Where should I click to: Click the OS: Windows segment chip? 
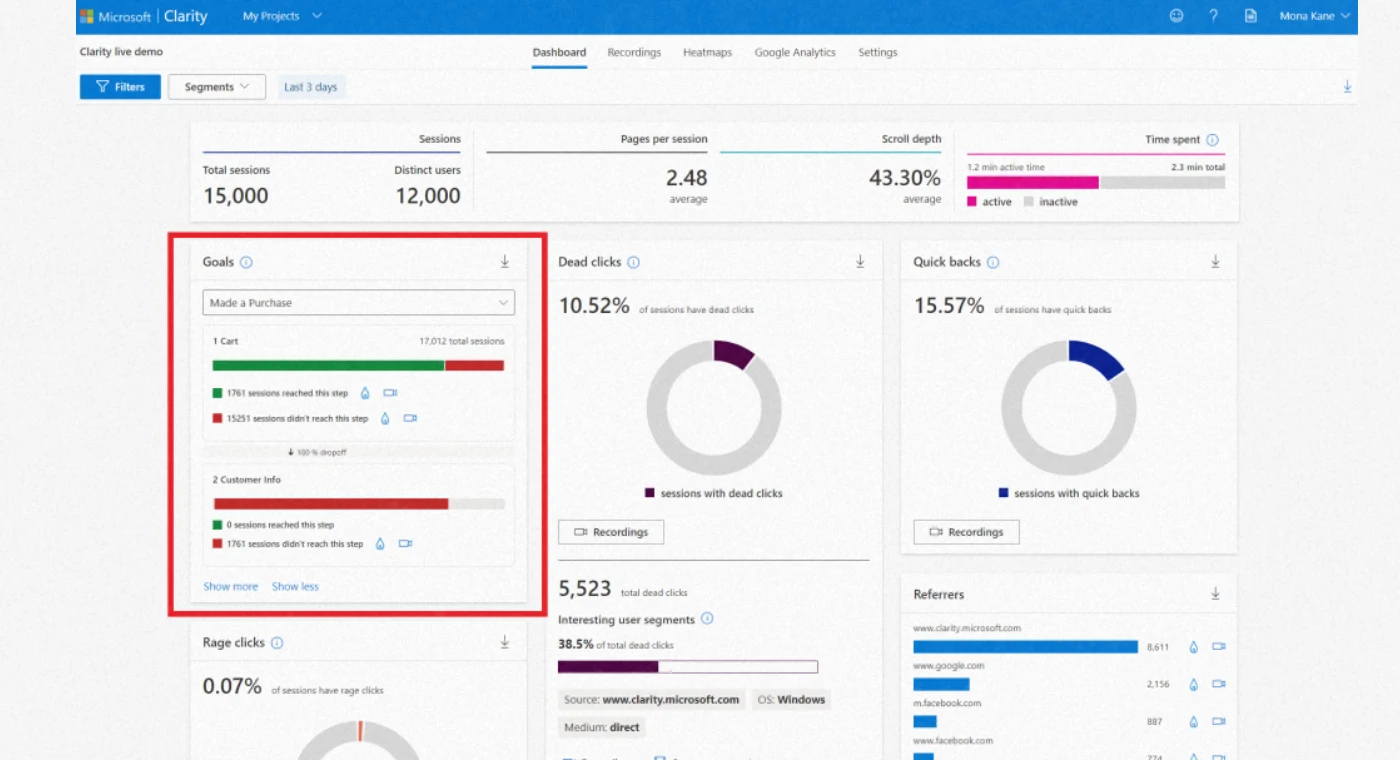[x=791, y=700]
